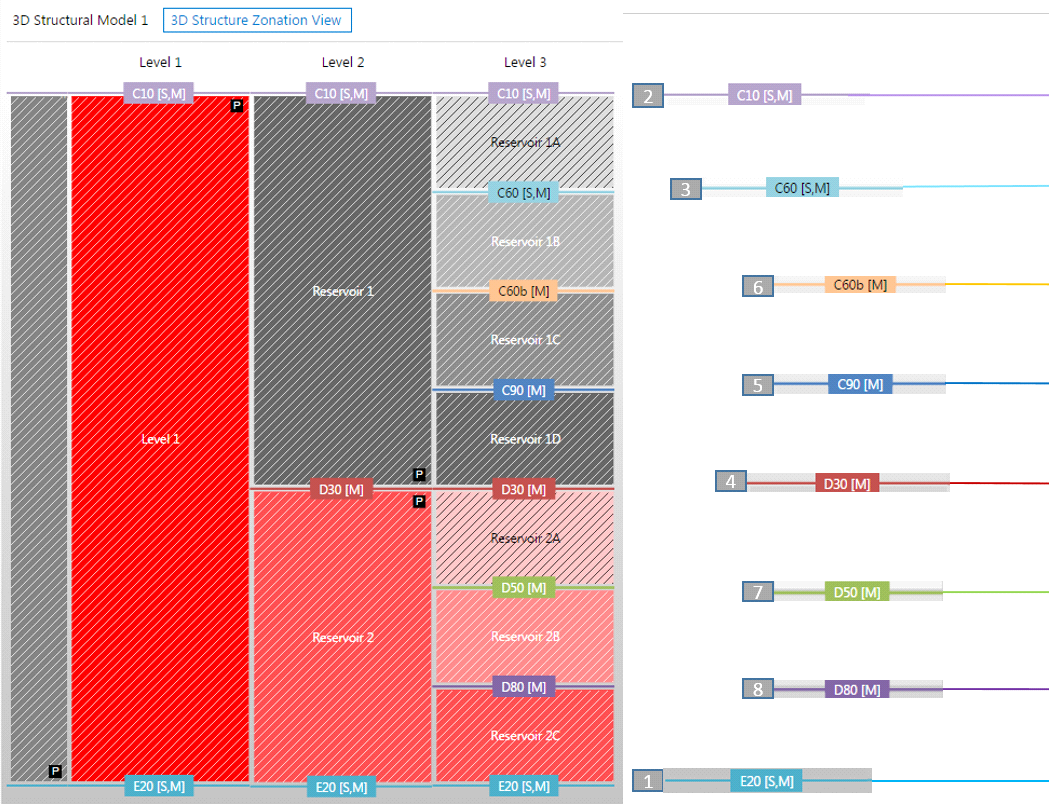Click the number 1 badge beside E20 horizon

point(649,780)
